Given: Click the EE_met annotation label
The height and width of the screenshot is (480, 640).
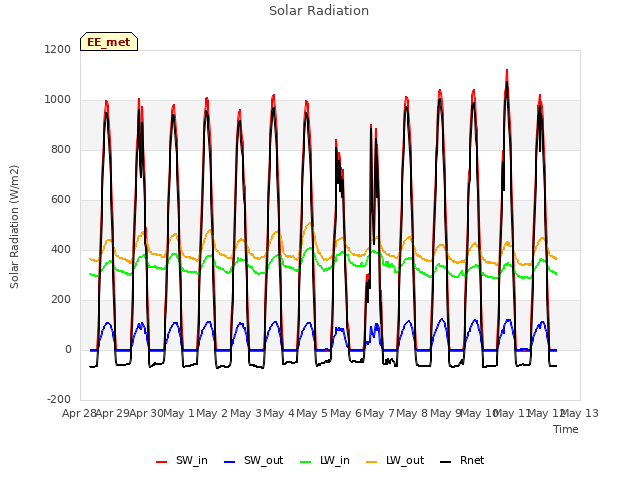Looking at the screenshot, I should 109,42.
